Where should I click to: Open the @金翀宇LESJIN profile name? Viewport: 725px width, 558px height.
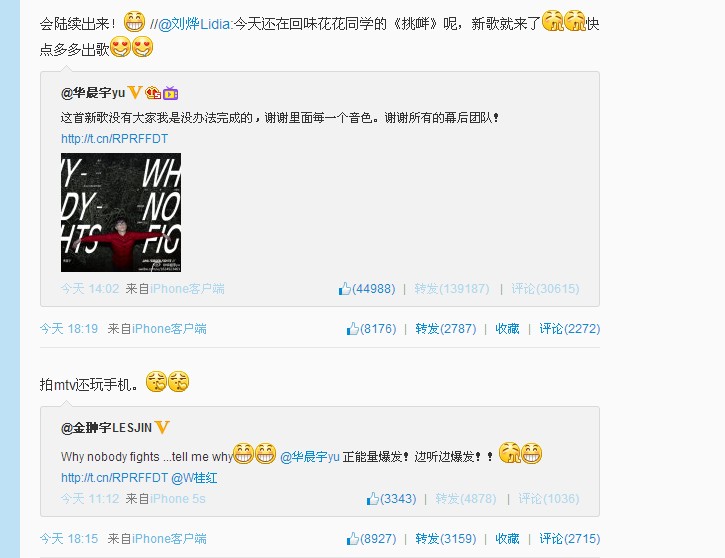(x=106, y=428)
